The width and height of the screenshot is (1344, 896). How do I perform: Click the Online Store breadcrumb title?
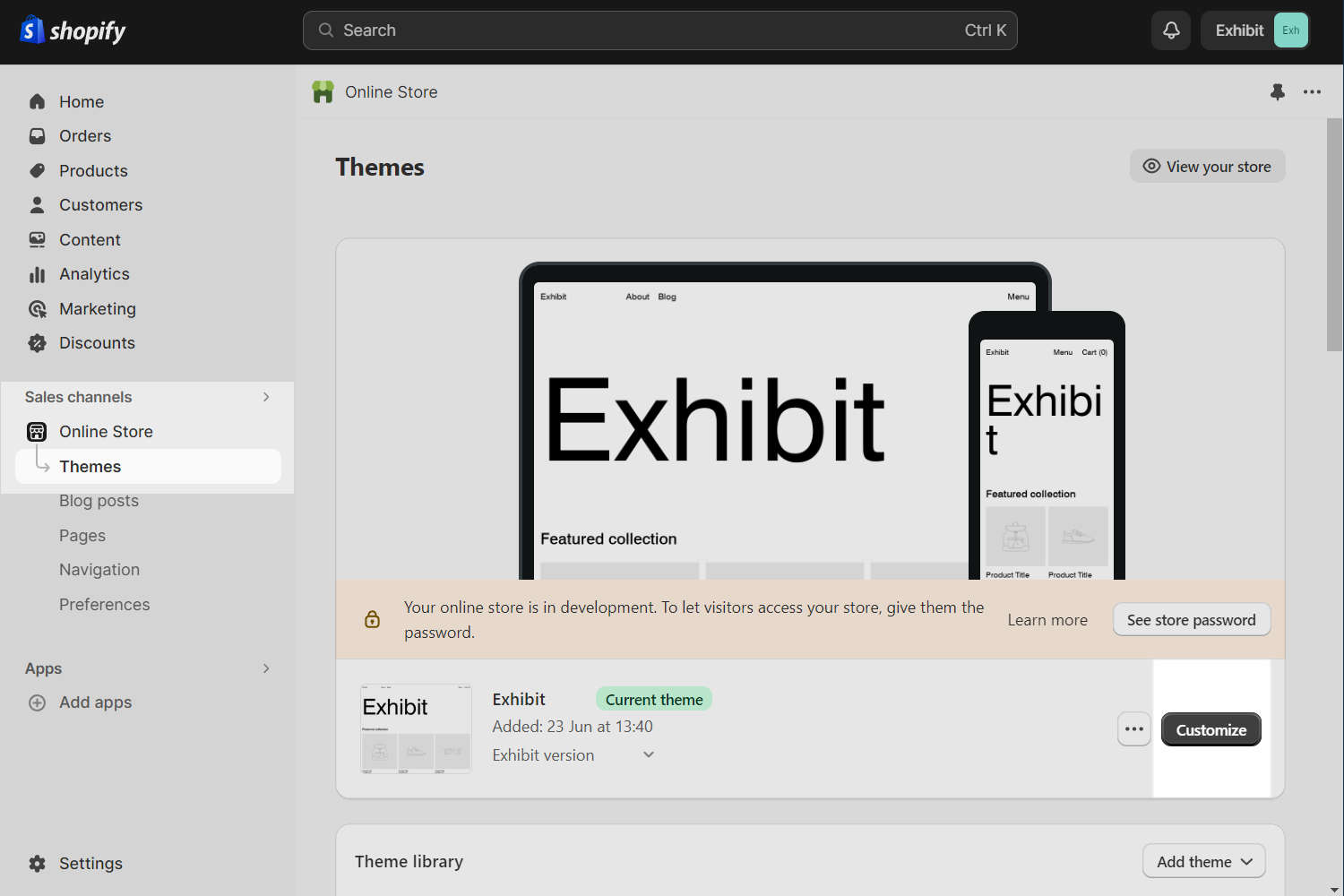[x=392, y=92]
